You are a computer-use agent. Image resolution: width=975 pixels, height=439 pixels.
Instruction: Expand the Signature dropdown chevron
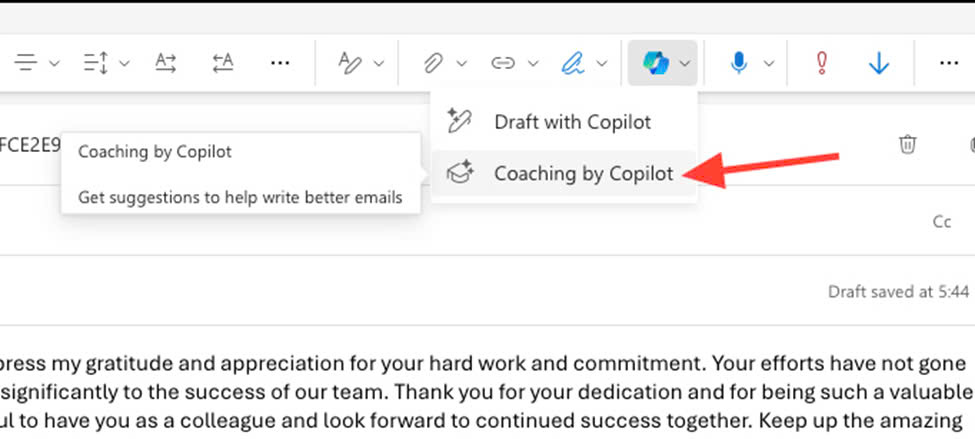tap(601, 63)
